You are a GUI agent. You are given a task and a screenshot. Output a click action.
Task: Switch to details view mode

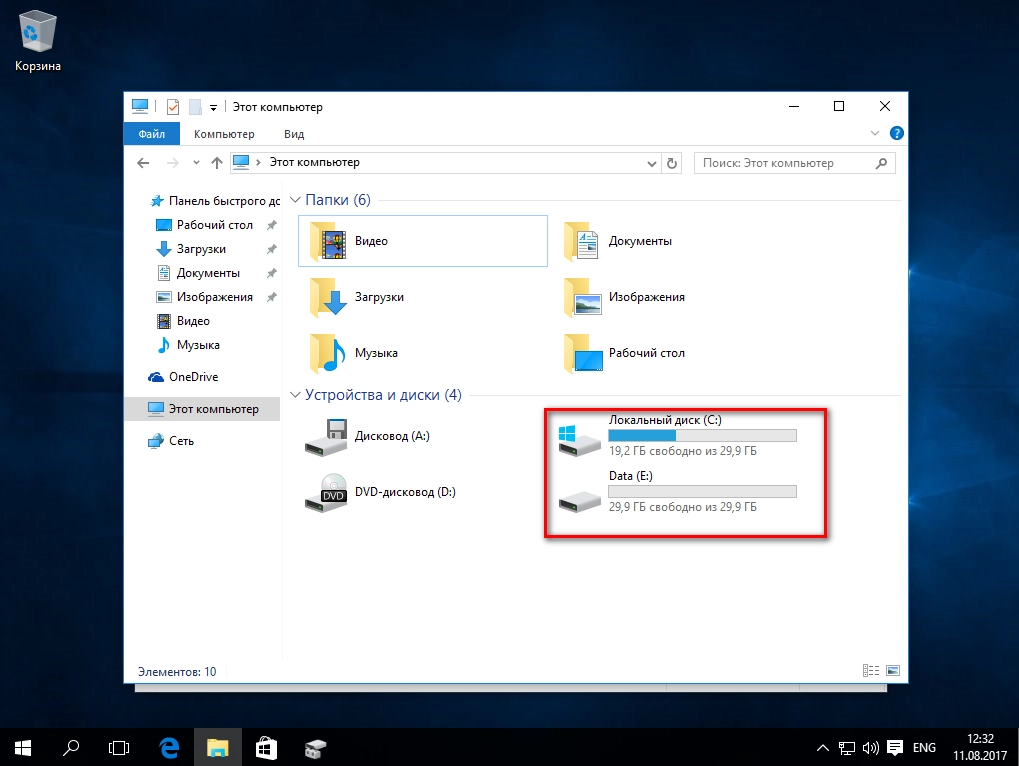[871, 671]
